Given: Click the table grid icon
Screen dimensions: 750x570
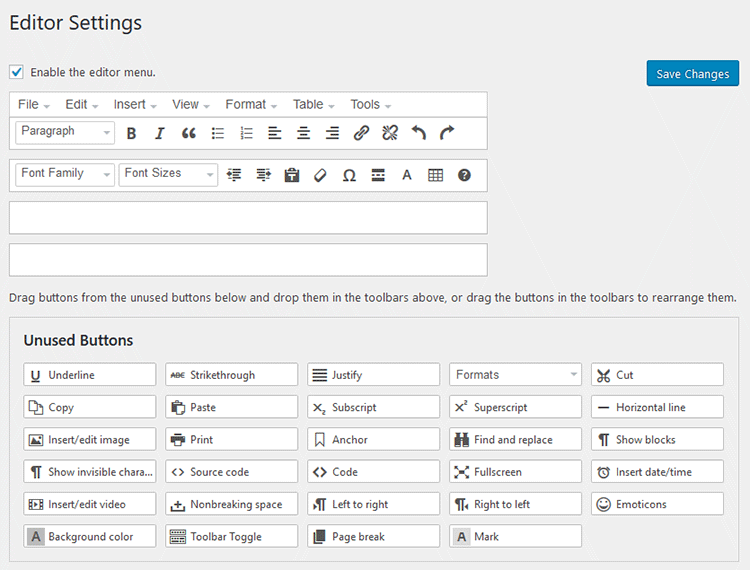Looking at the screenshot, I should click(x=435, y=175).
